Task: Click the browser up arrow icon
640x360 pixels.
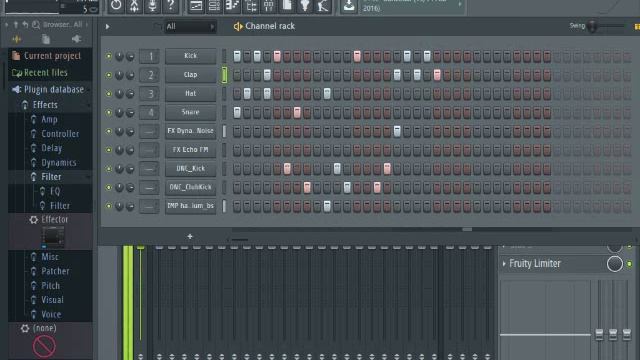Action: click(x=16, y=25)
